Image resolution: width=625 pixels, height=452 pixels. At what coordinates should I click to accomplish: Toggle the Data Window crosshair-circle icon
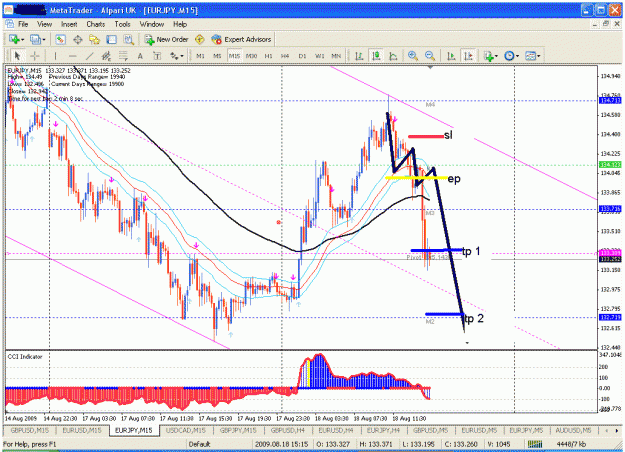click(x=77, y=39)
